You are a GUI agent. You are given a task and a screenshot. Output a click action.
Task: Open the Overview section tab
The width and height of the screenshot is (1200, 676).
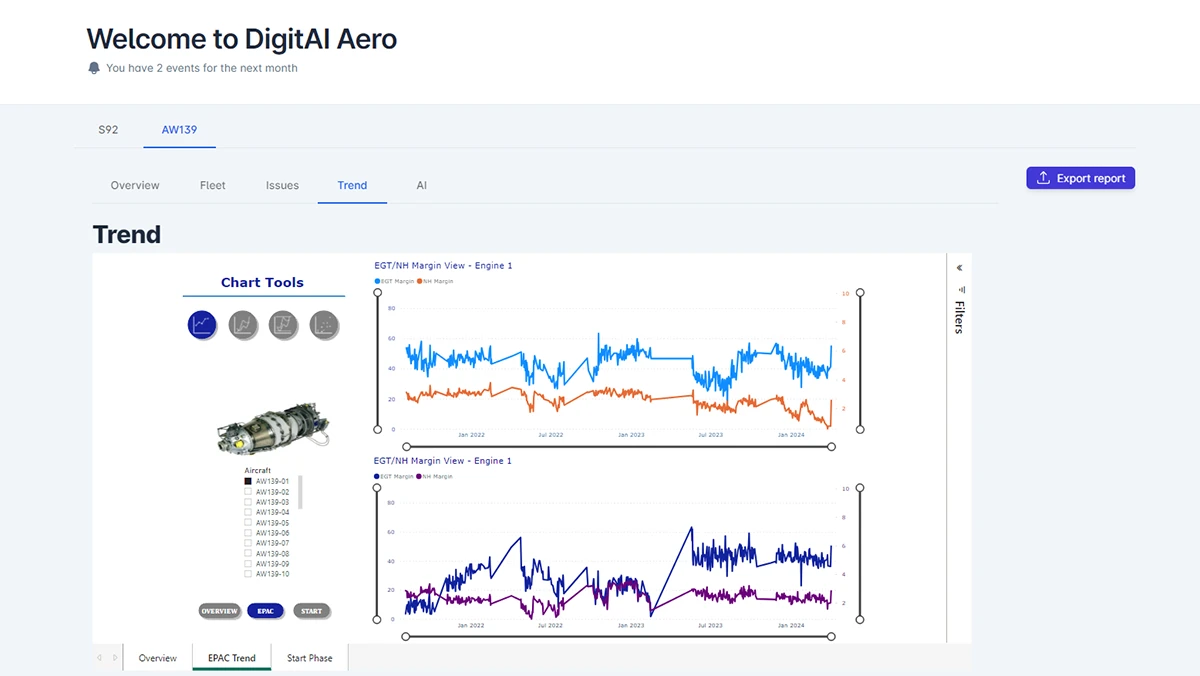tap(135, 185)
